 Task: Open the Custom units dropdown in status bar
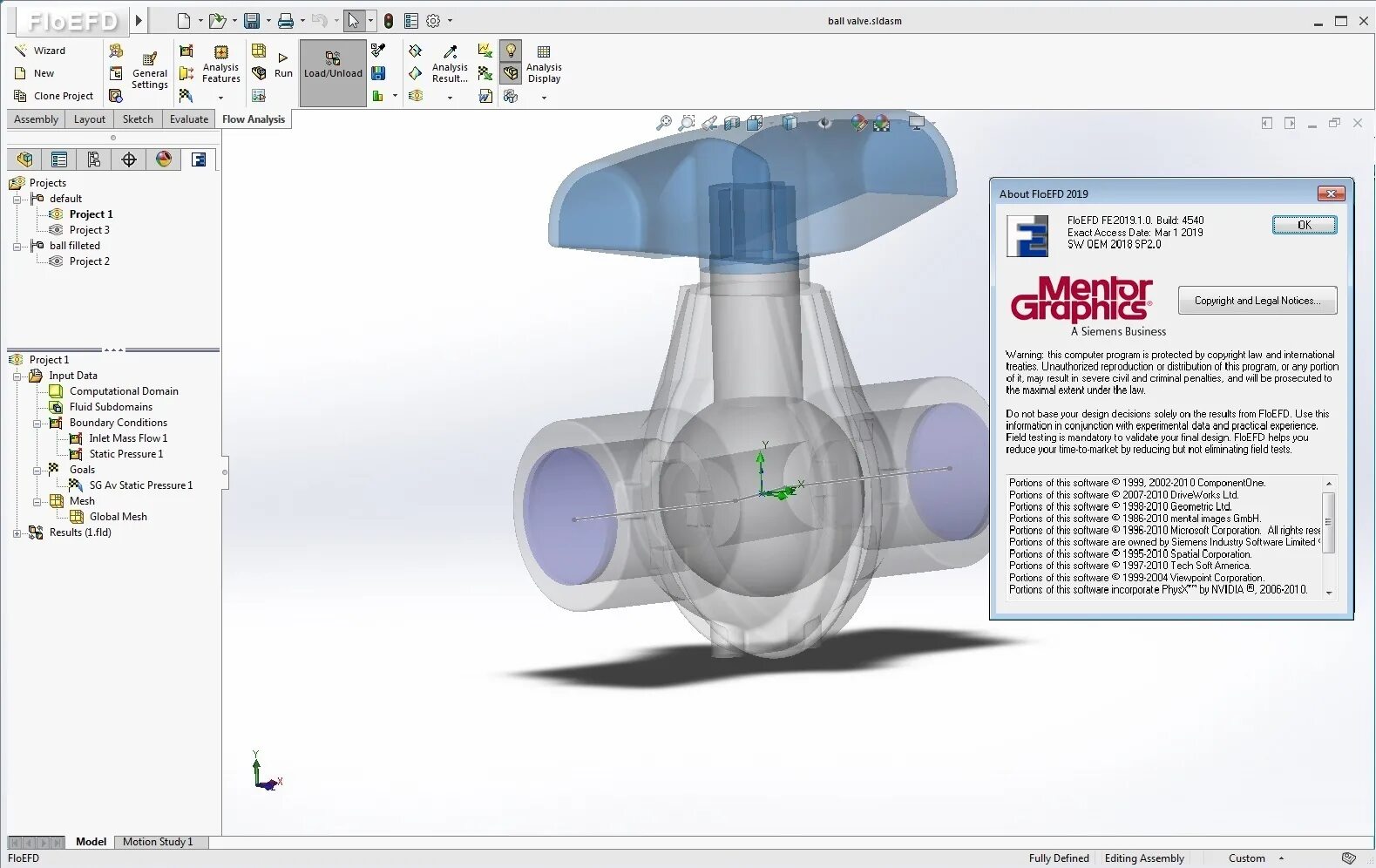click(1255, 858)
